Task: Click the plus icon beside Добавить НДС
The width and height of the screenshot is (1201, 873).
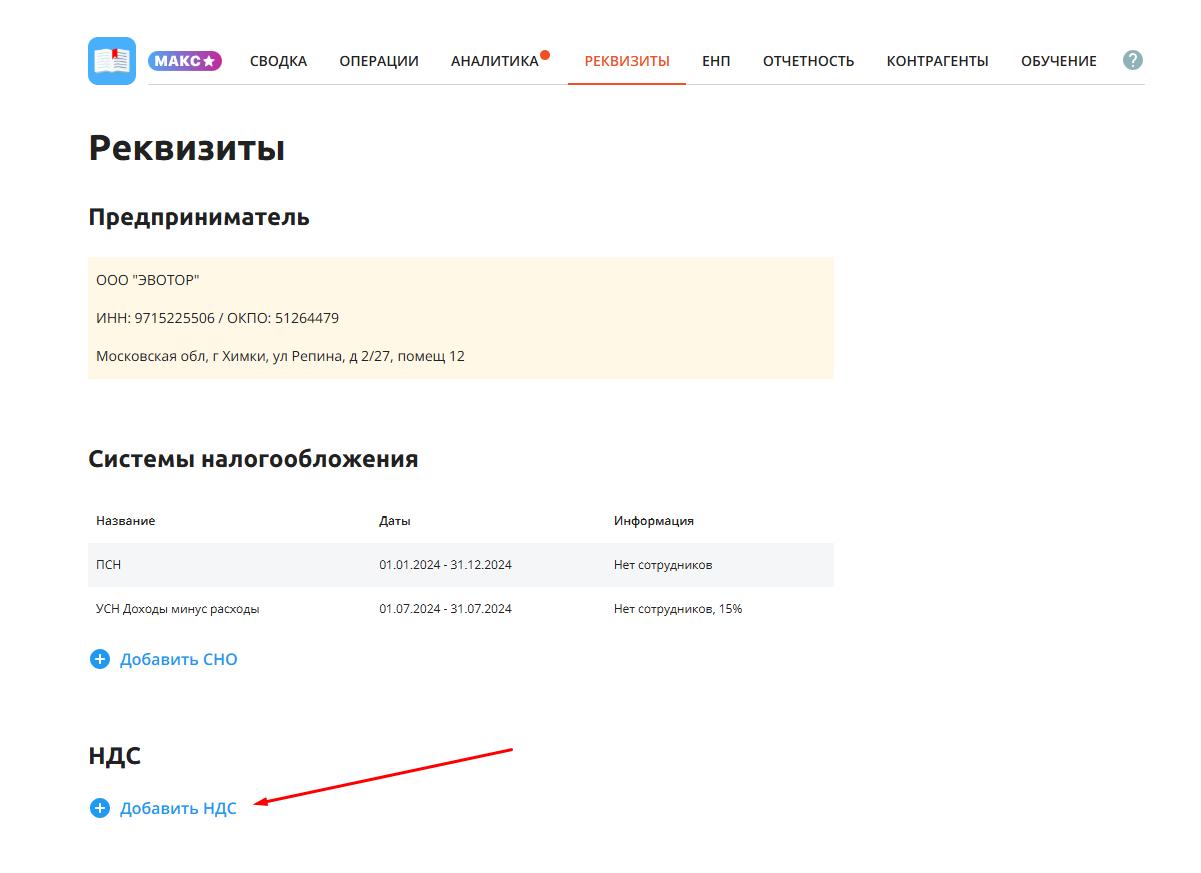Action: pyautogui.click(x=99, y=808)
